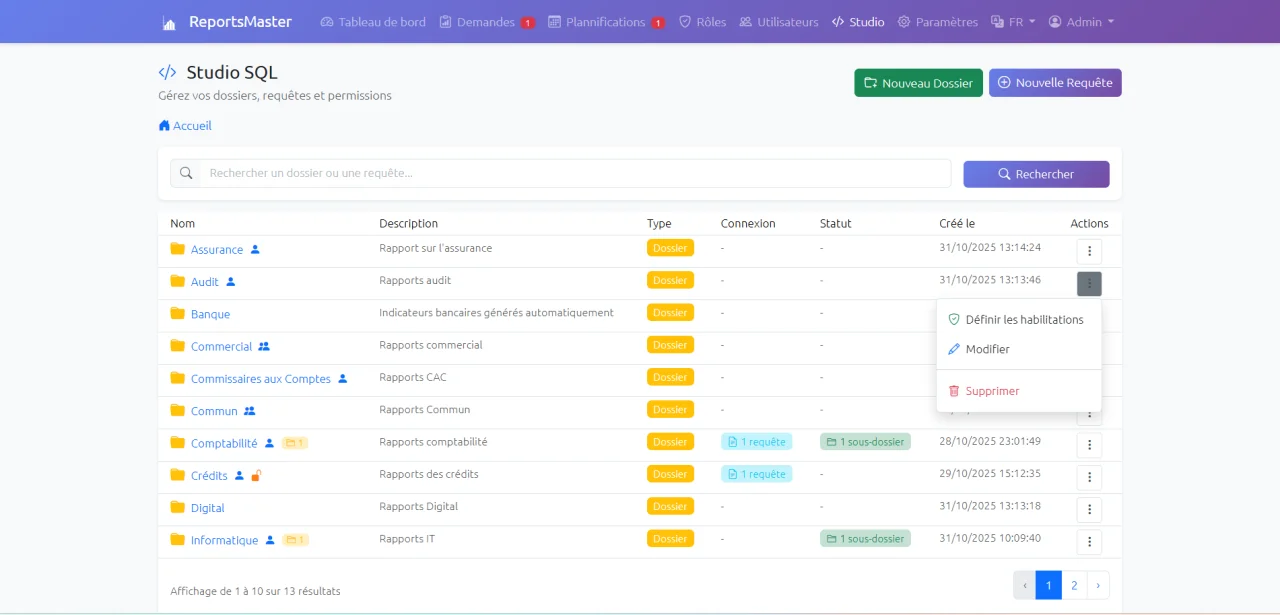Open the Assurance folder link

click(x=217, y=250)
